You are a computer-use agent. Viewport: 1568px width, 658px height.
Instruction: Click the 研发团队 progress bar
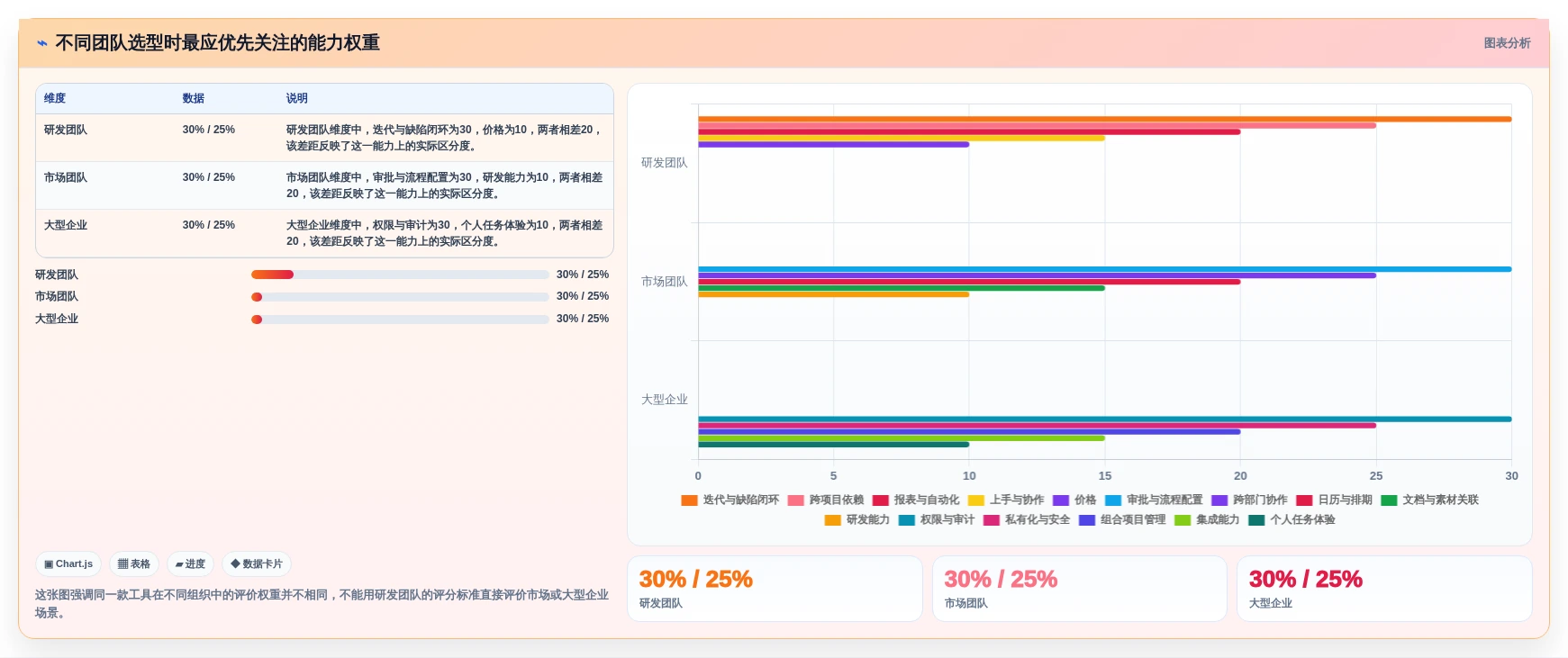click(400, 275)
